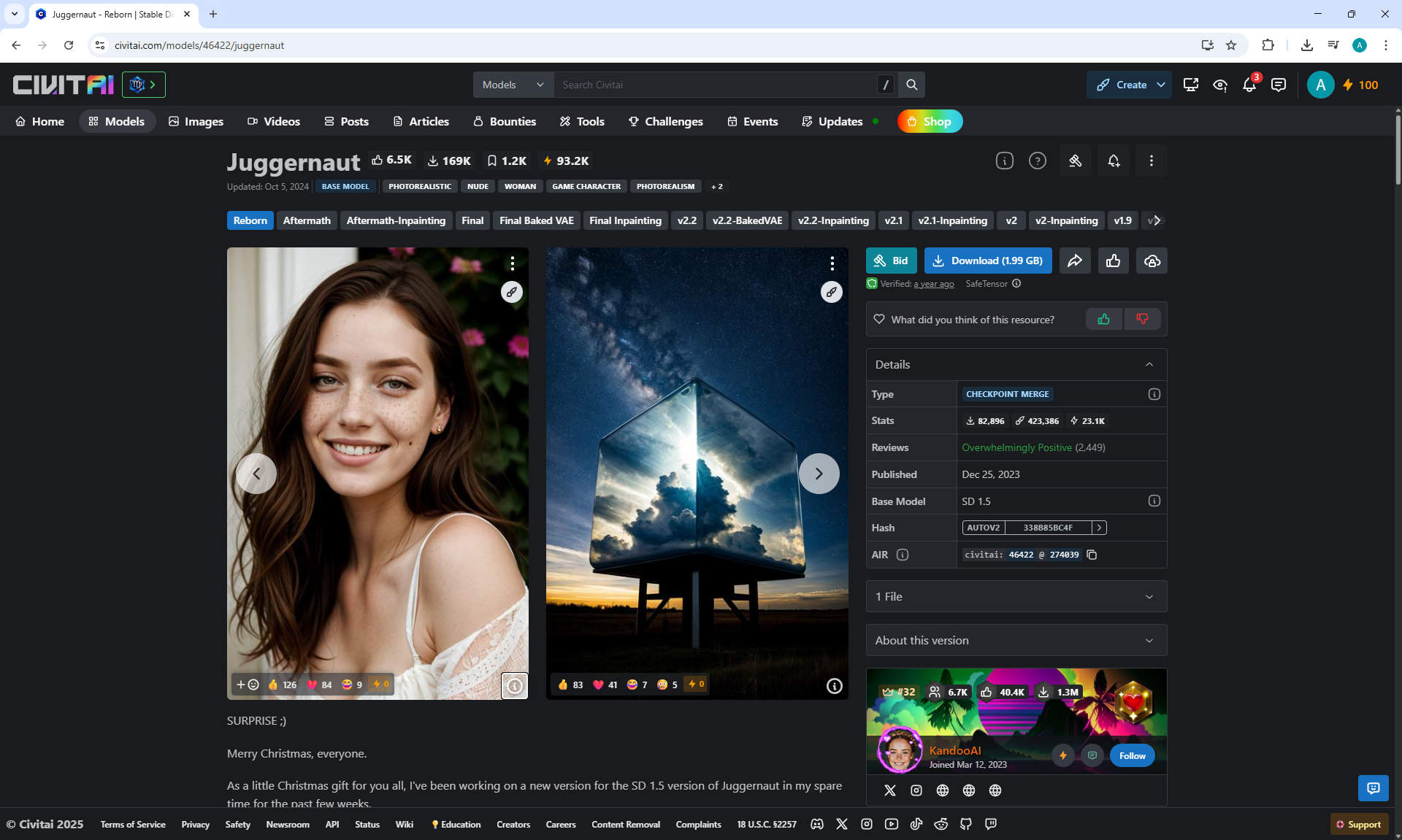Click the Download (1.99 GB) button
Image resolution: width=1402 pixels, height=840 pixels.
coord(988,261)
